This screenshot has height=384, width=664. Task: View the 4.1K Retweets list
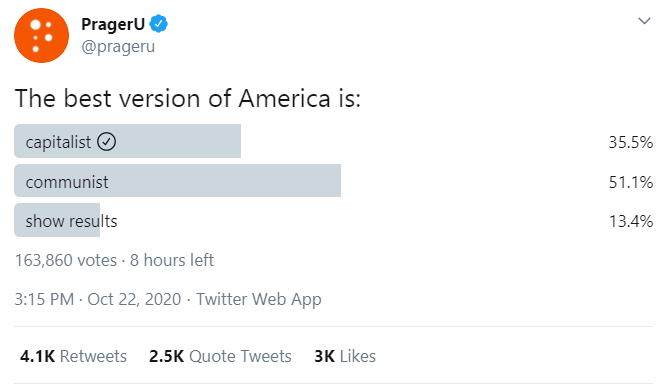click(73, 356)
